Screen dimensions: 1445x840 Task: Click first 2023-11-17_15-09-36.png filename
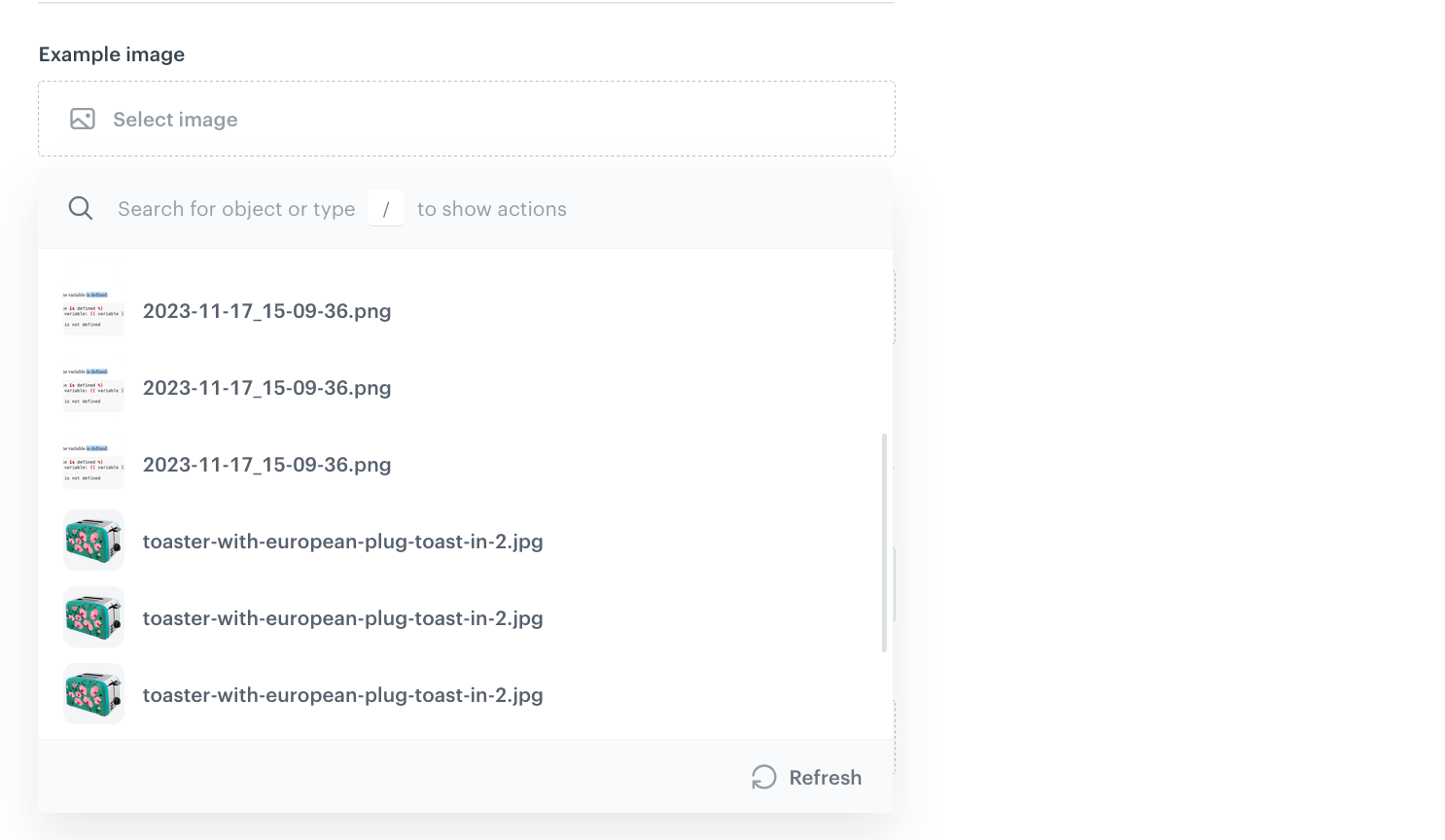(x=266, y=311)
